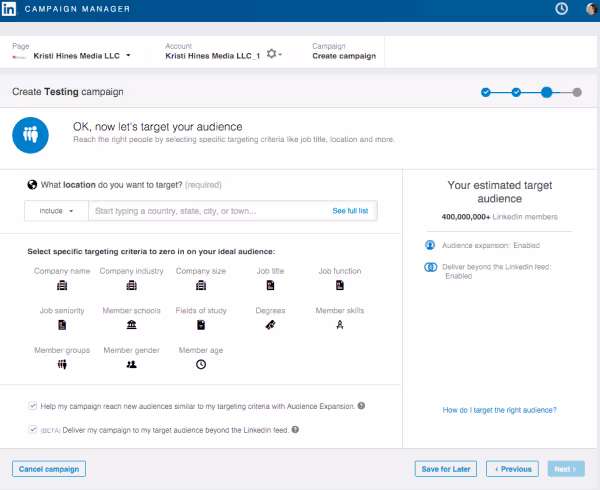Click Deliver beyond LinkedIn feed status icon
Viewport: 600px width, 490px height.
tap(430, 267)
